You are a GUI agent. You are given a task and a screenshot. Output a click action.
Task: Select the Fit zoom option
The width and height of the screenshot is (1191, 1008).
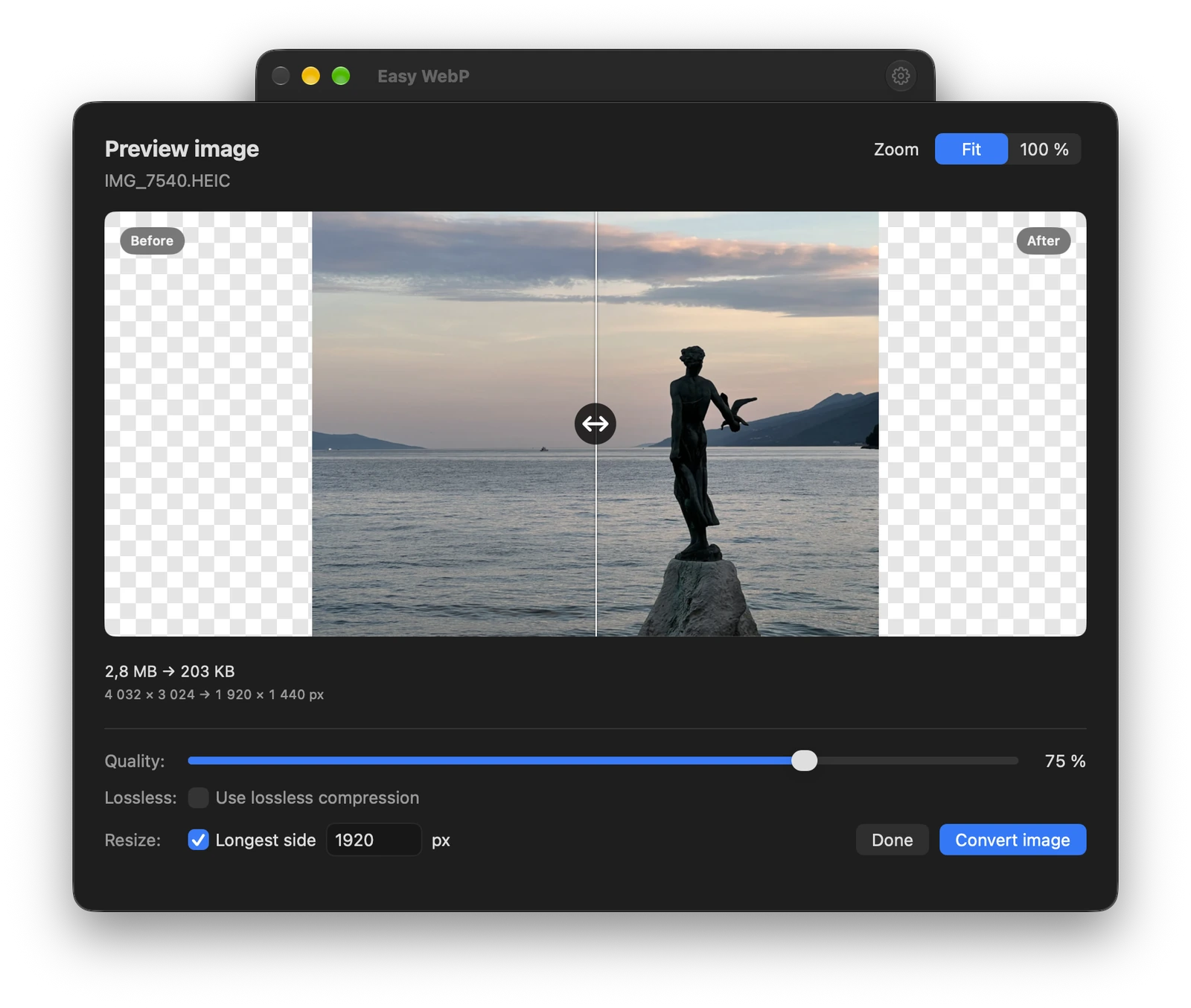click(971, 149)
